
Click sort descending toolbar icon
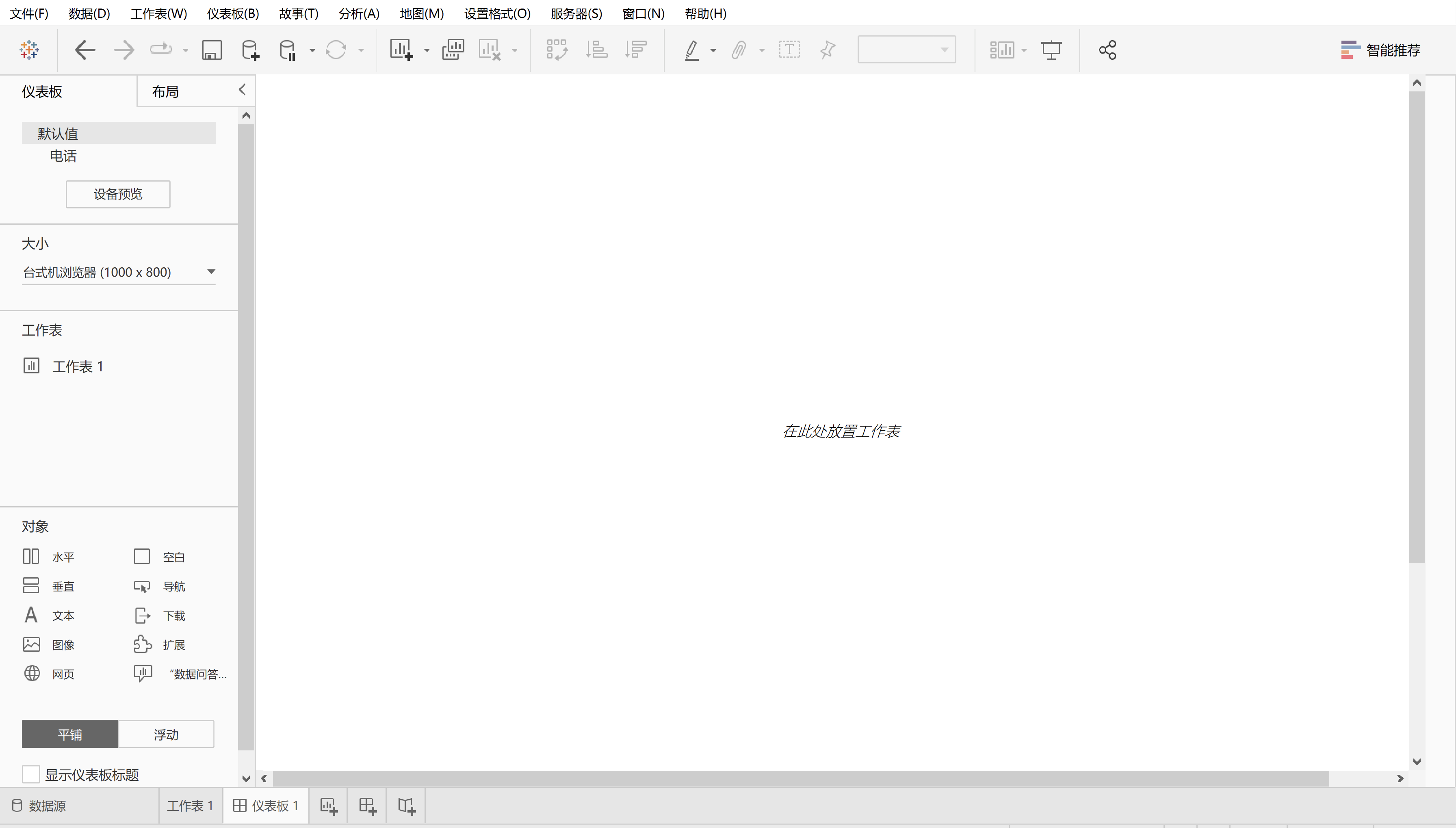click(636, 50)
